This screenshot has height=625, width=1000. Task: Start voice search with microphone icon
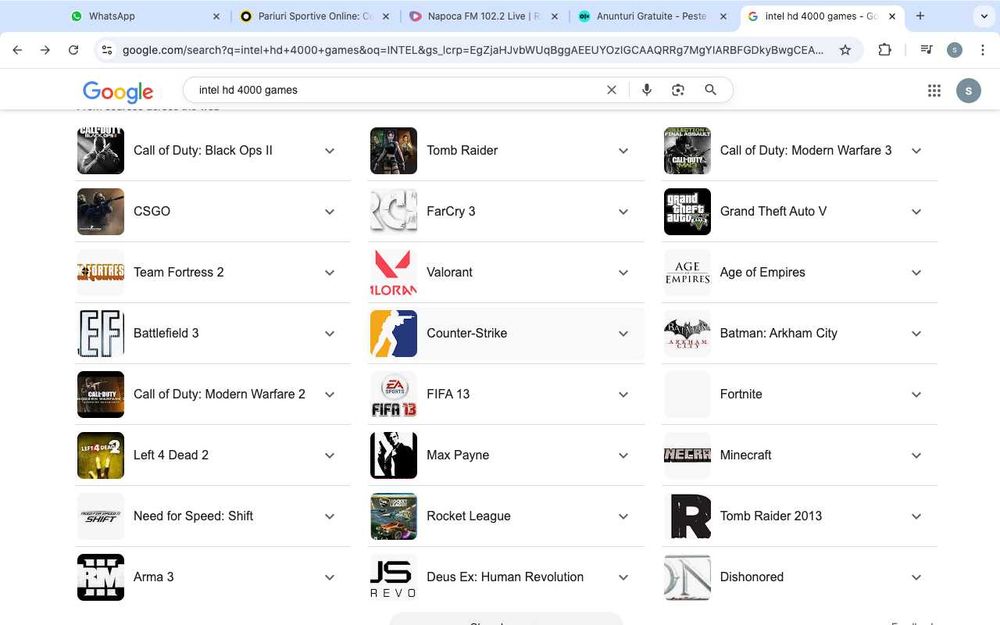(647, 90)
